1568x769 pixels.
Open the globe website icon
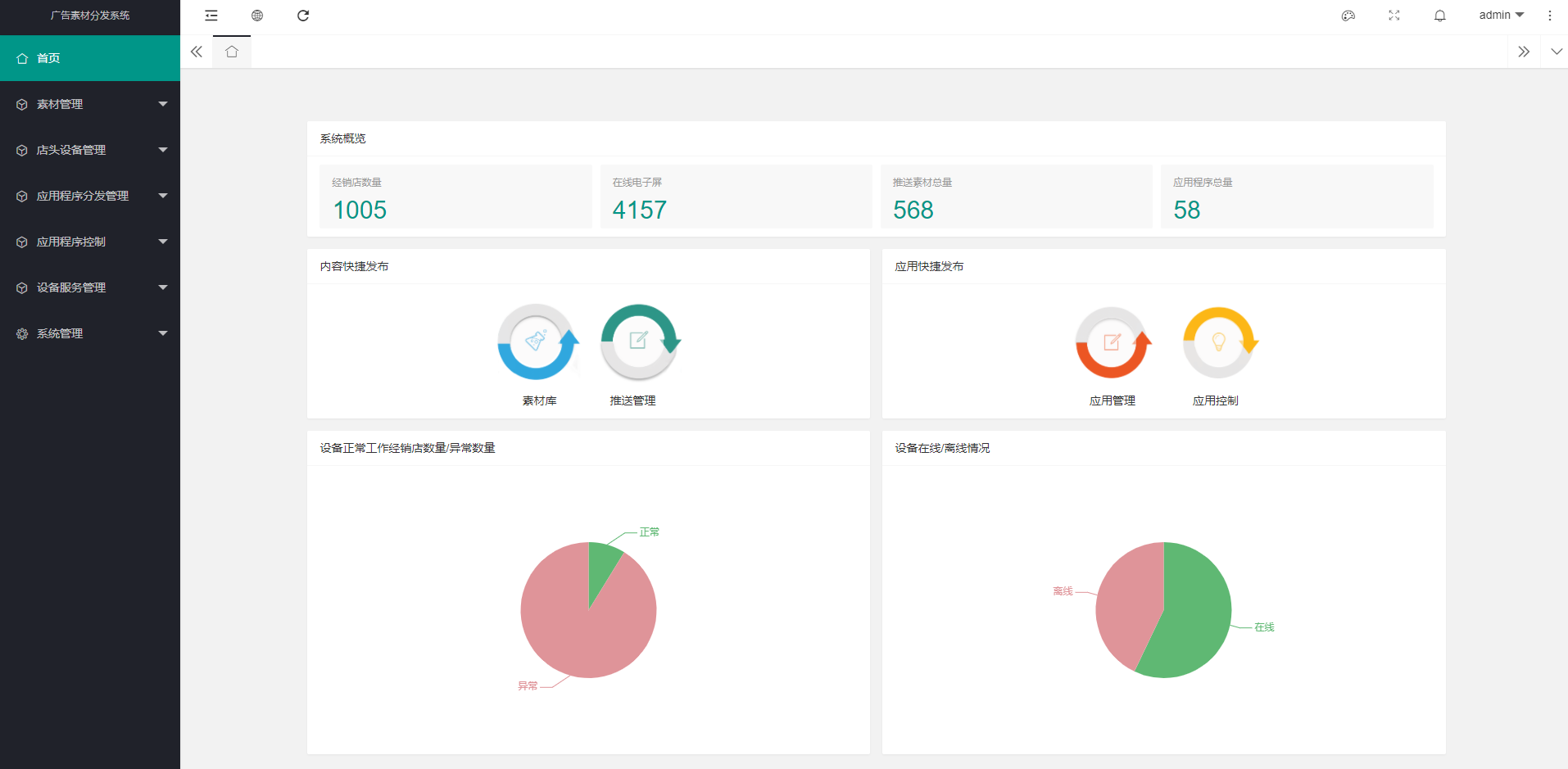click(x=257, y=16)
